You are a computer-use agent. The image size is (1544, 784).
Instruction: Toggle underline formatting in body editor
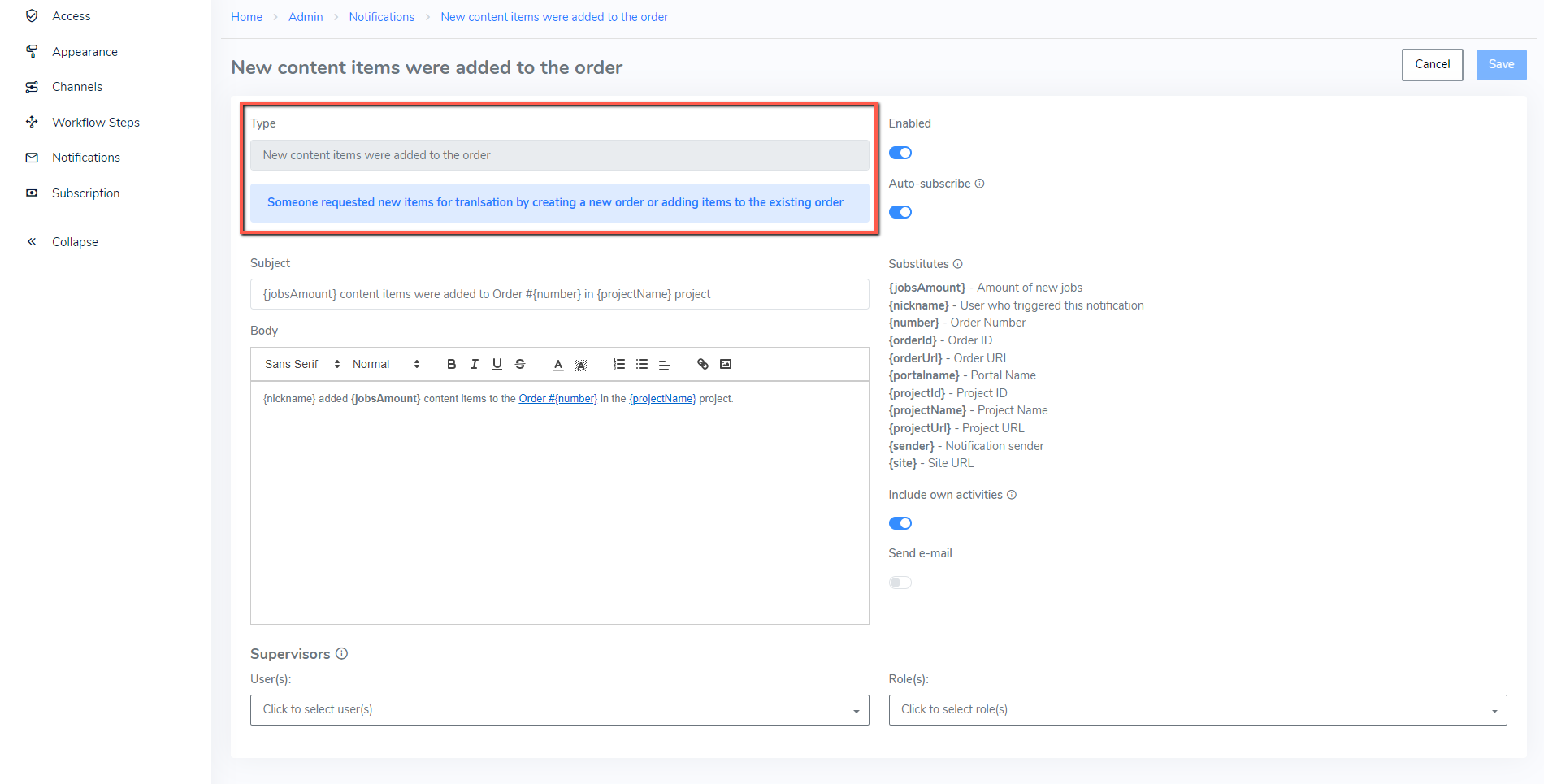coord(497,364)
